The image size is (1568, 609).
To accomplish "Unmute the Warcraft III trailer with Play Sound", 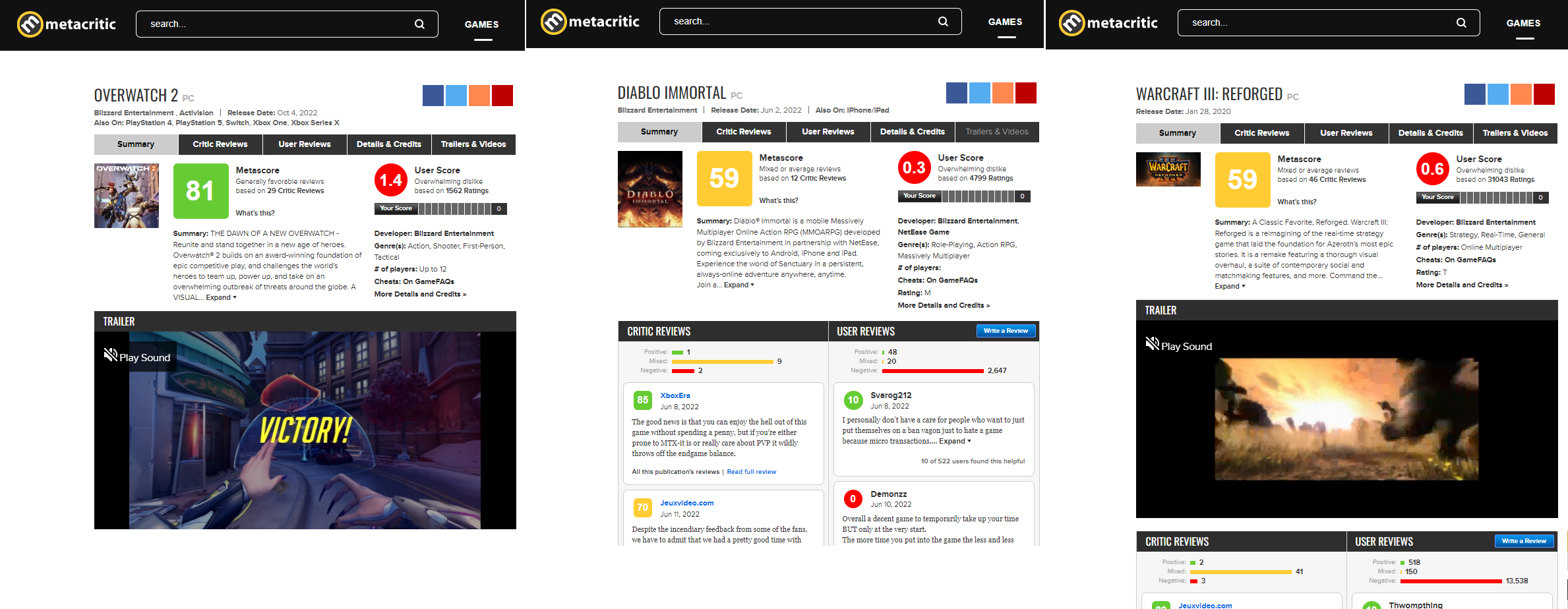I will (1179, 345).
